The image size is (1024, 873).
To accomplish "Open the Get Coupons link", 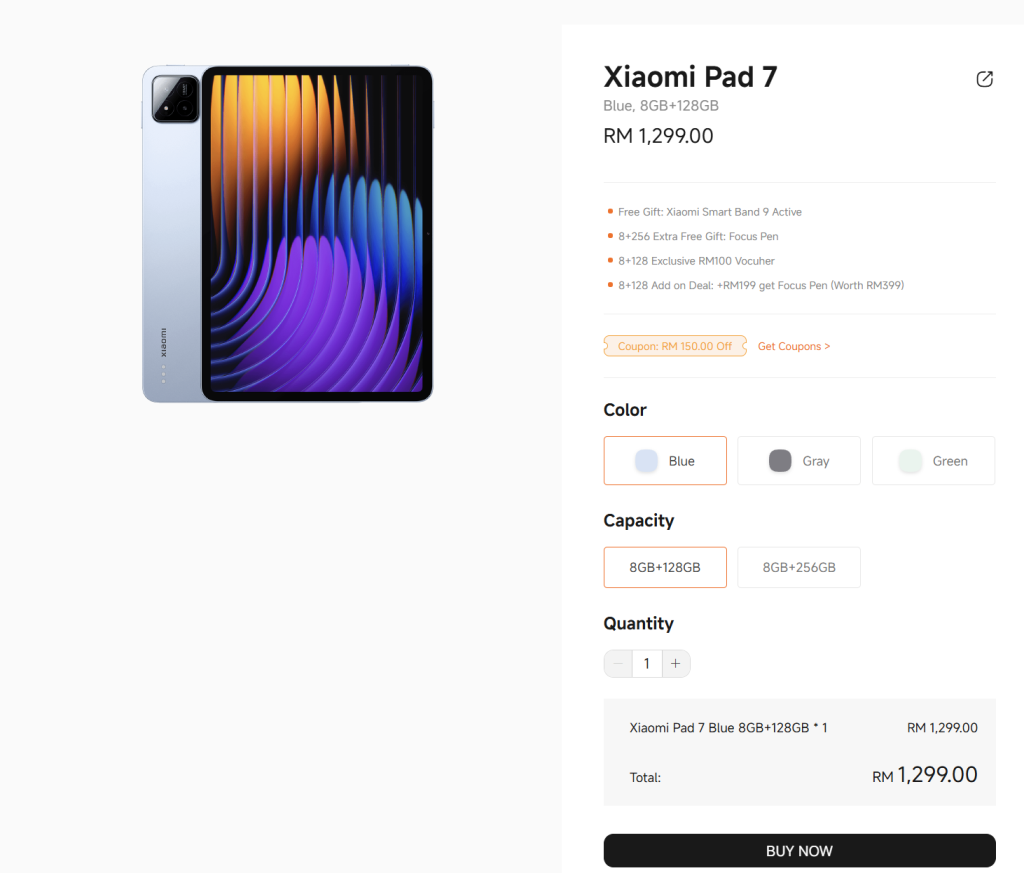I will click(794, 346).
